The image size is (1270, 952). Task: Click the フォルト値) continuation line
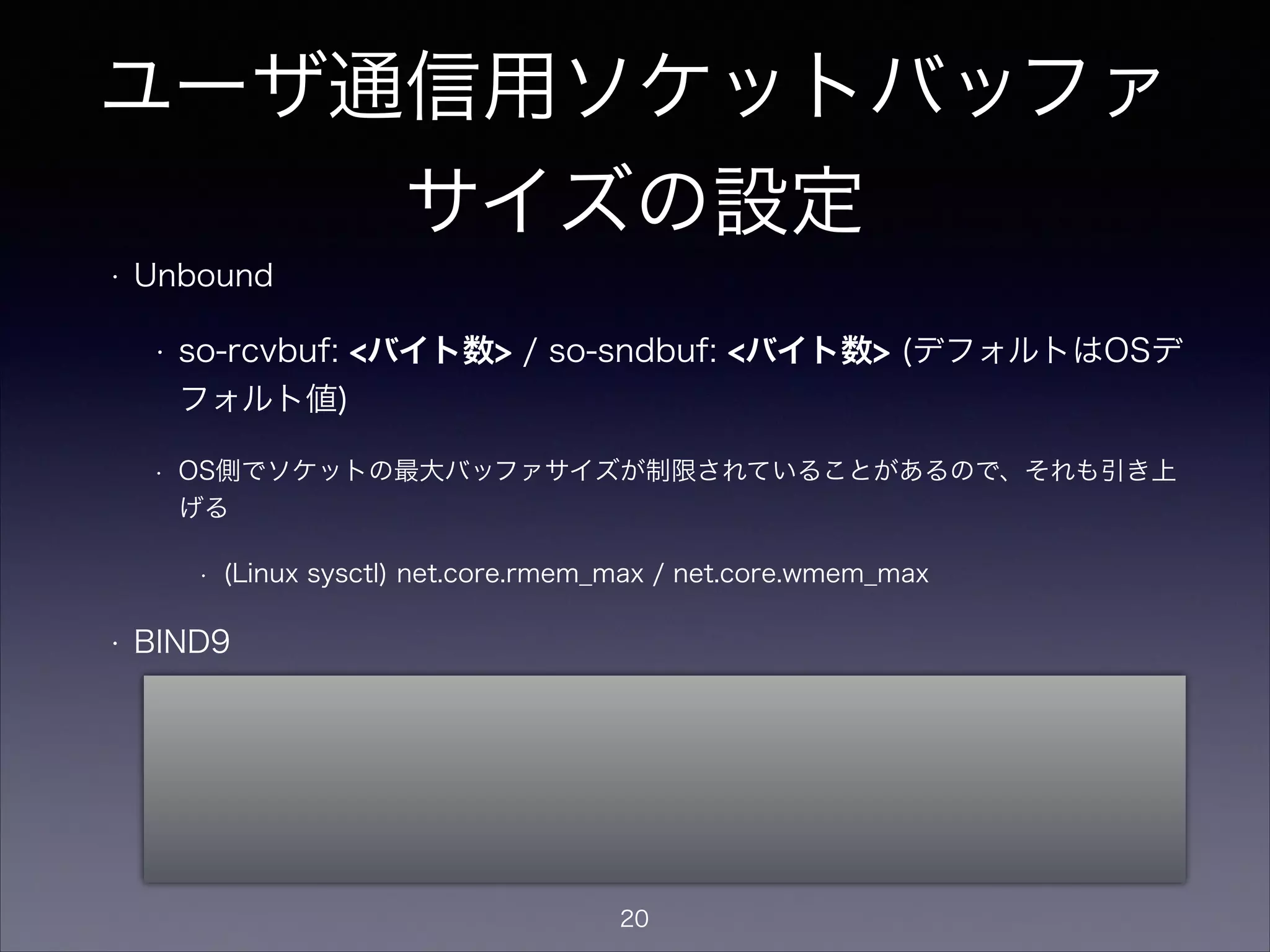(263, 398)
